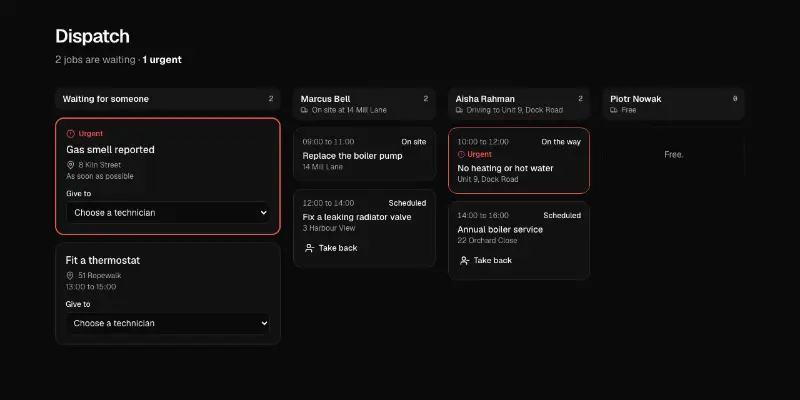Click the 1 urgent summary text
800x400 pixels.
(162, 60)
